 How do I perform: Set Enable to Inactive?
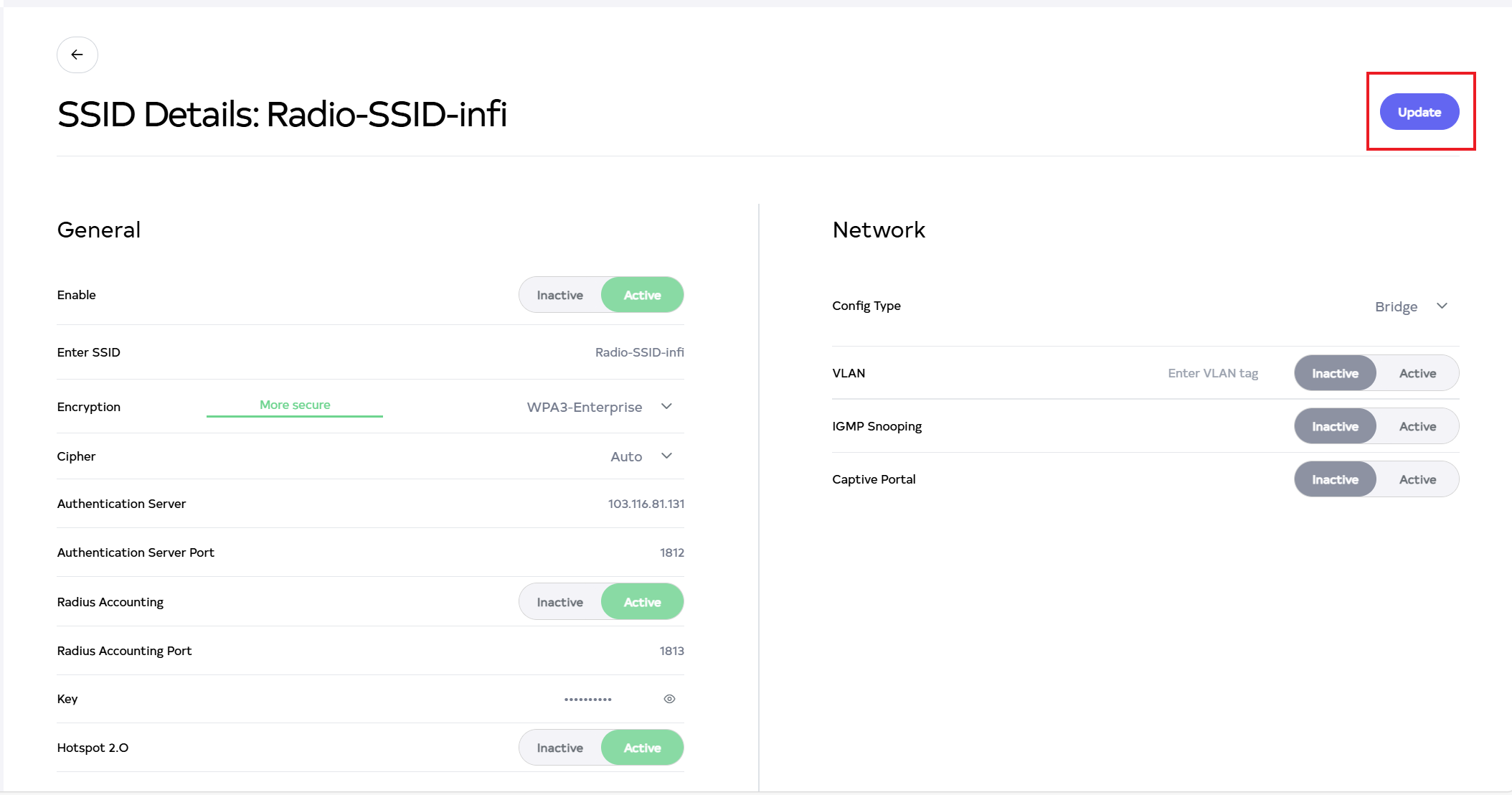click(559, 295)
